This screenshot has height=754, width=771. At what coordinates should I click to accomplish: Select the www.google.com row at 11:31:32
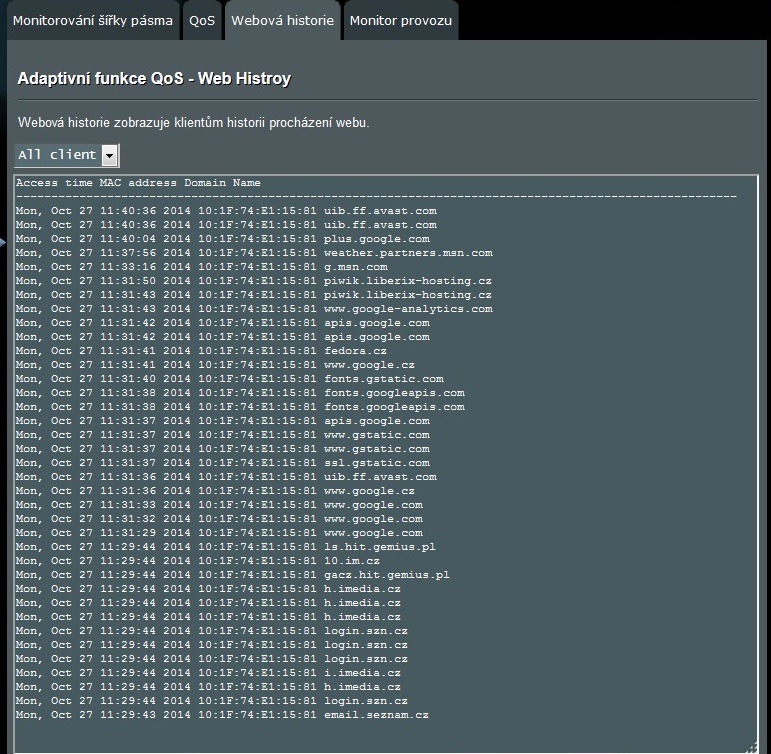click(219, 519)
